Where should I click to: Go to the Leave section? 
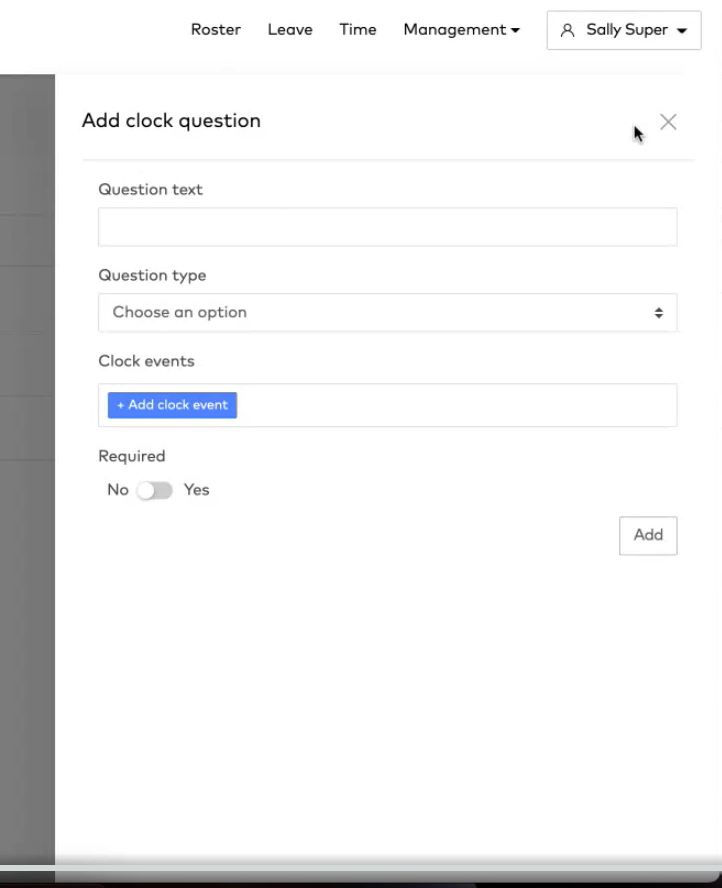point(290,29)
